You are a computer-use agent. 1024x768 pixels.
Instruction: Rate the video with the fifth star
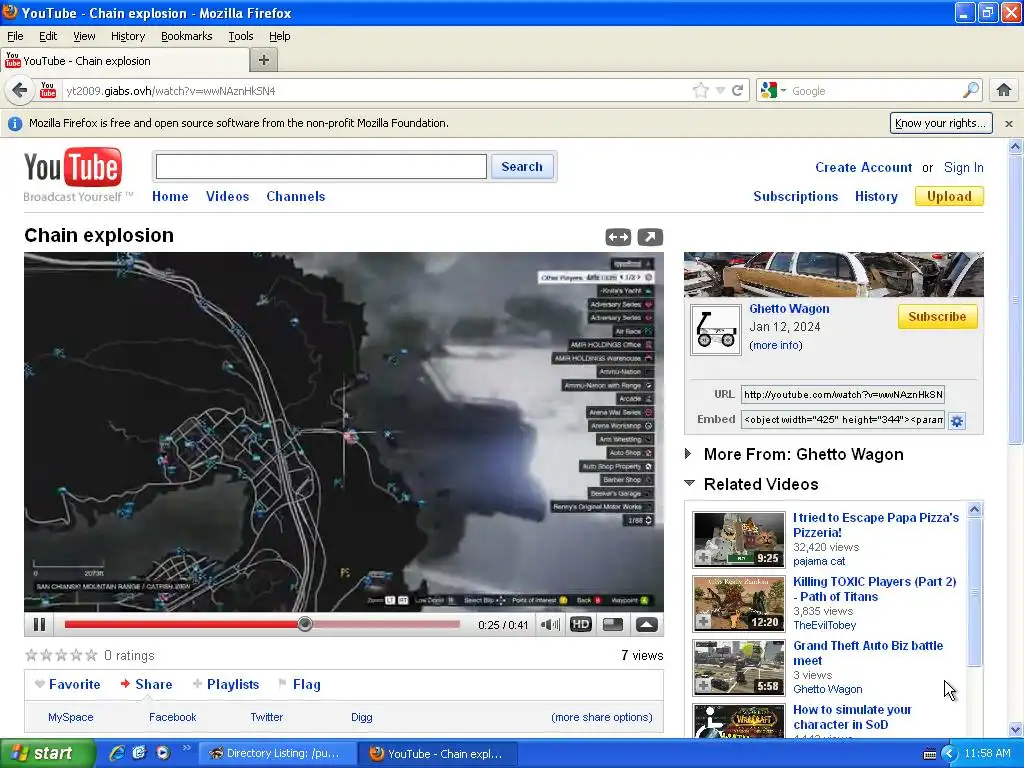pos(91,655)
